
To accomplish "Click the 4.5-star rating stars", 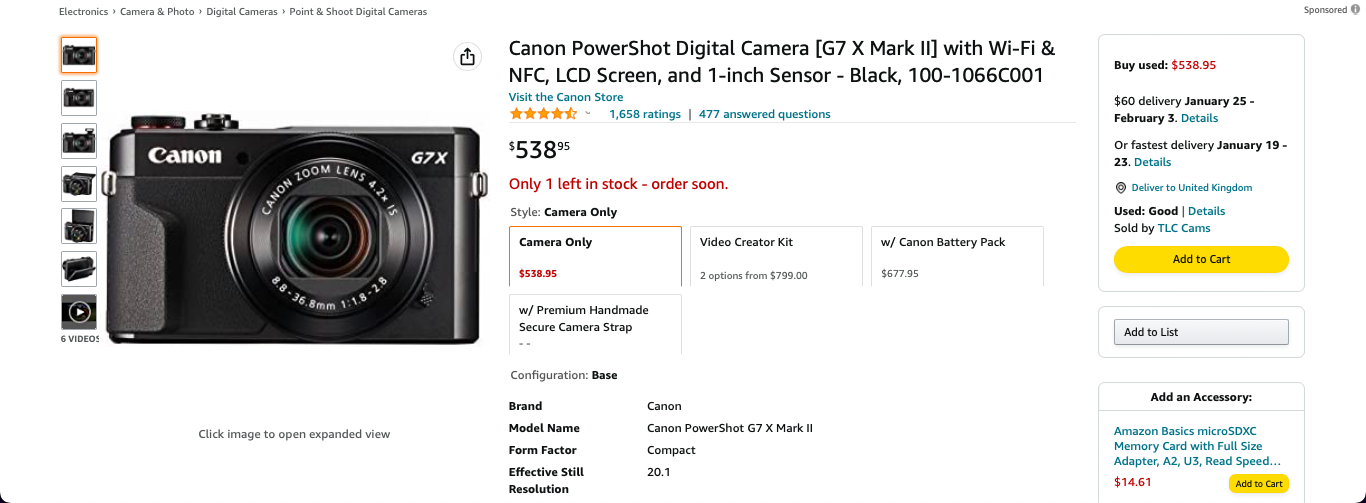I will click(543, 114).
